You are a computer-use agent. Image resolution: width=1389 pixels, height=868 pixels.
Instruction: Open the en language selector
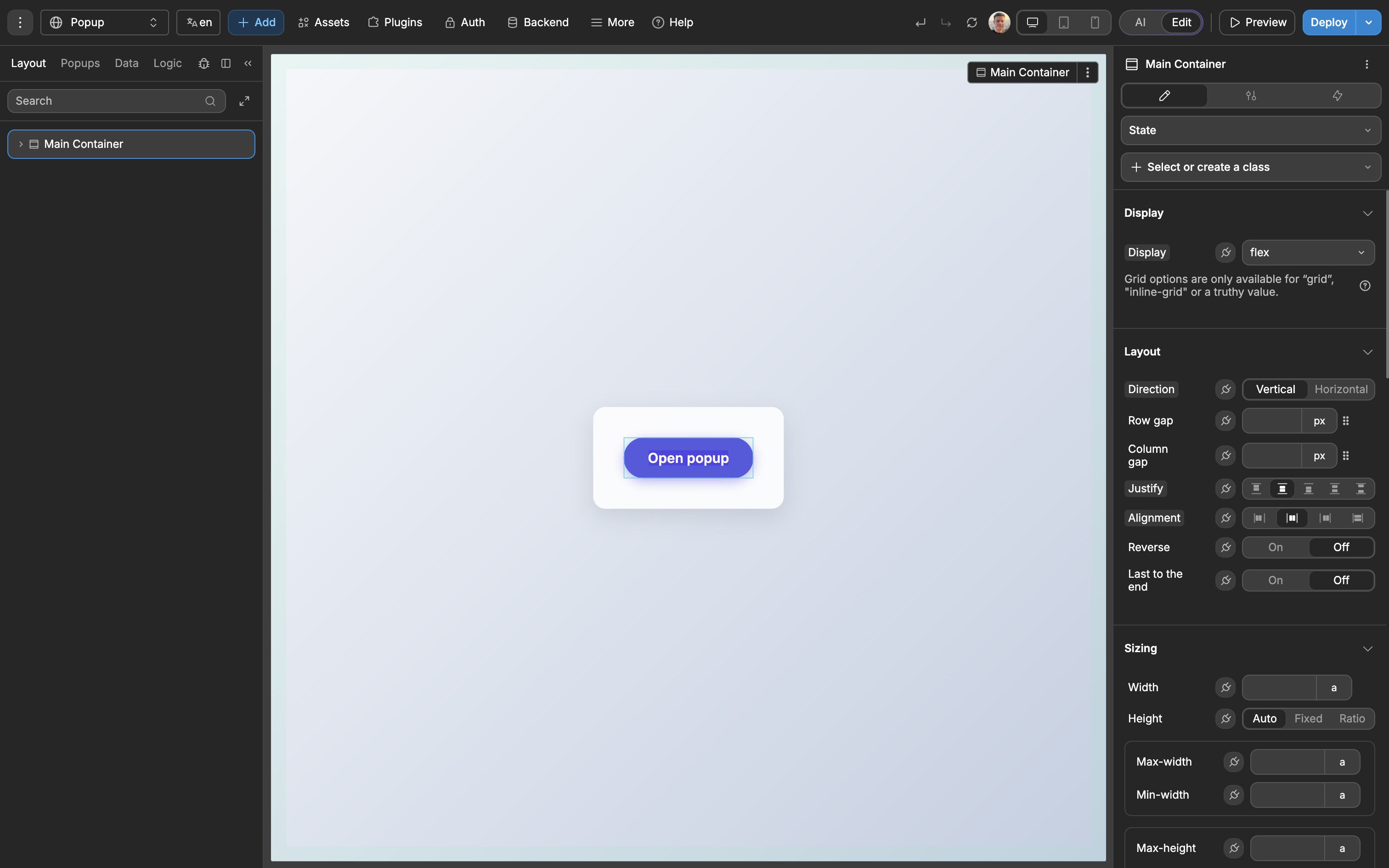click(198, 23)
